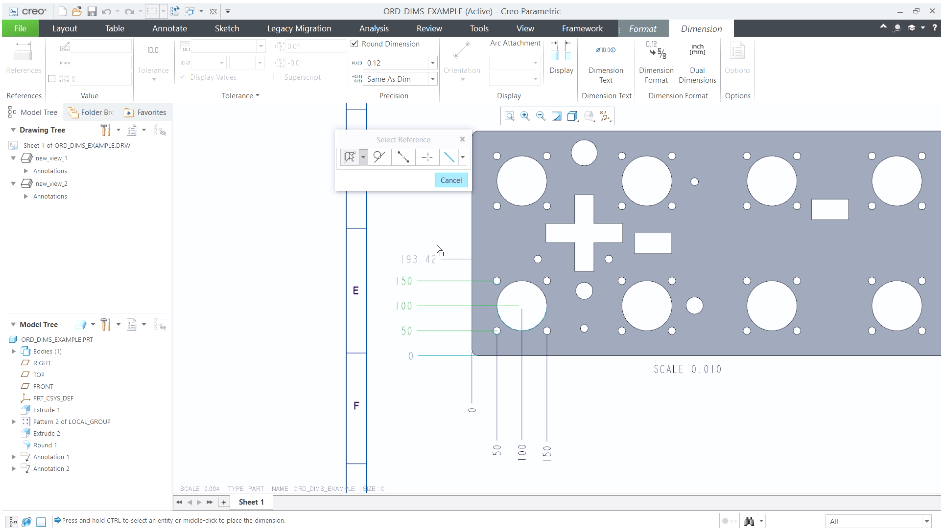The image size is (945, 528).
Task: Switch to the Favorites navigator tab
Action: [146, 112]
